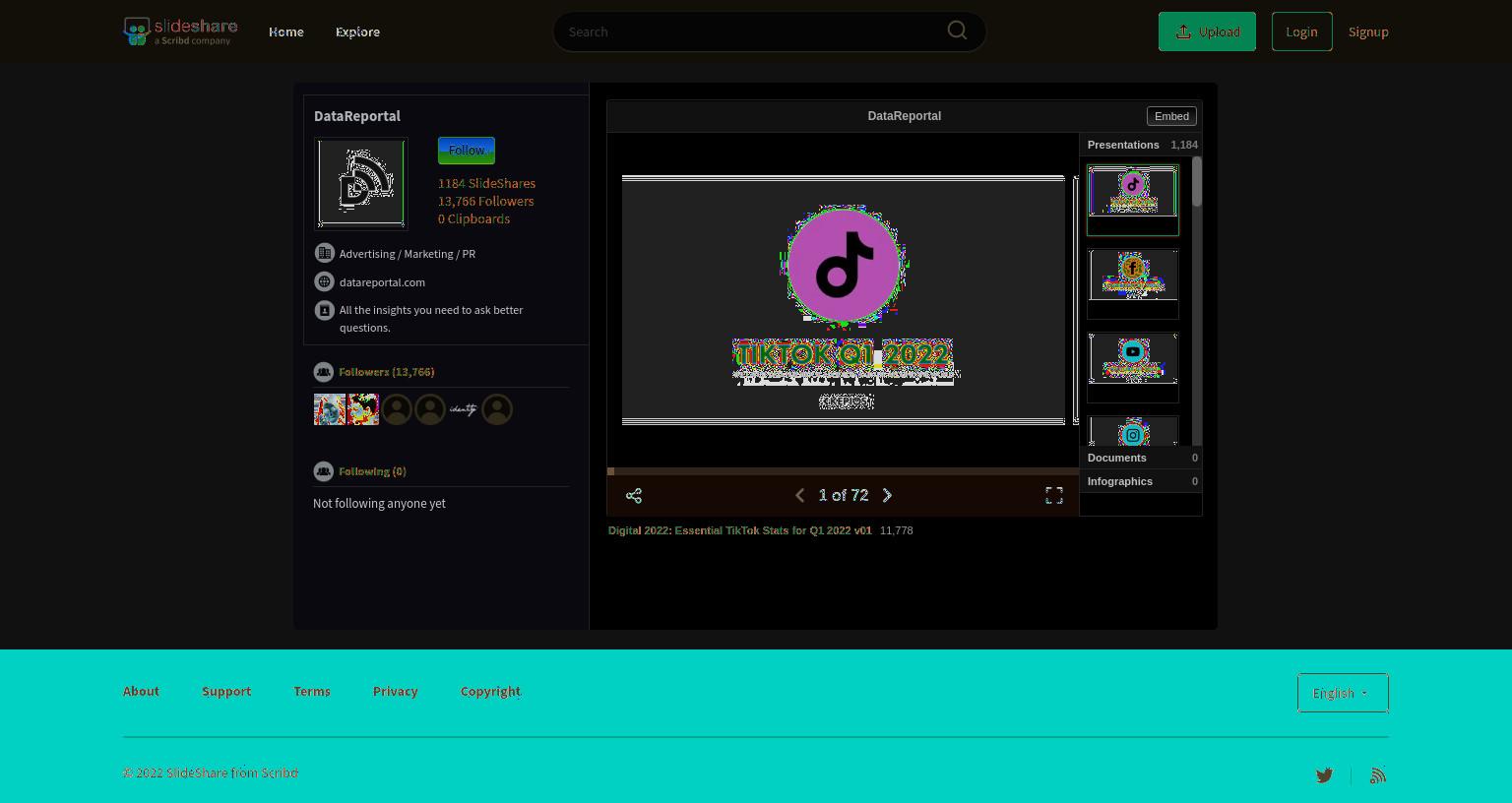Open the share icon in player
The width and height of the screenshot is (1512, 803).
point(634,495)
